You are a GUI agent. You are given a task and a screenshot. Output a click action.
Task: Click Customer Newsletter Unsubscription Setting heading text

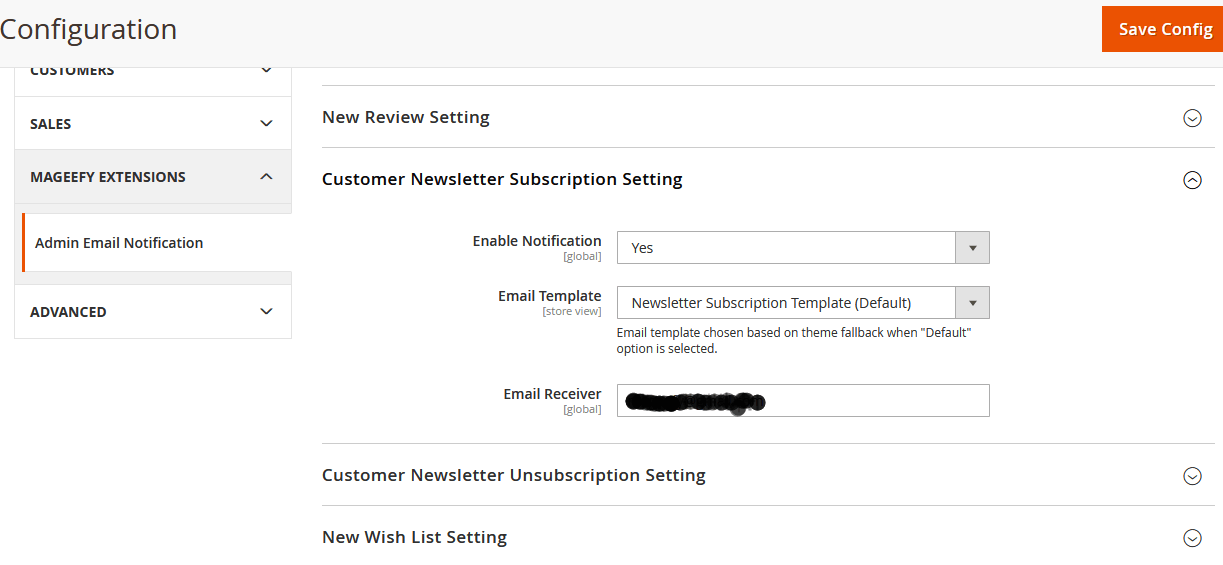click(513, 475)
